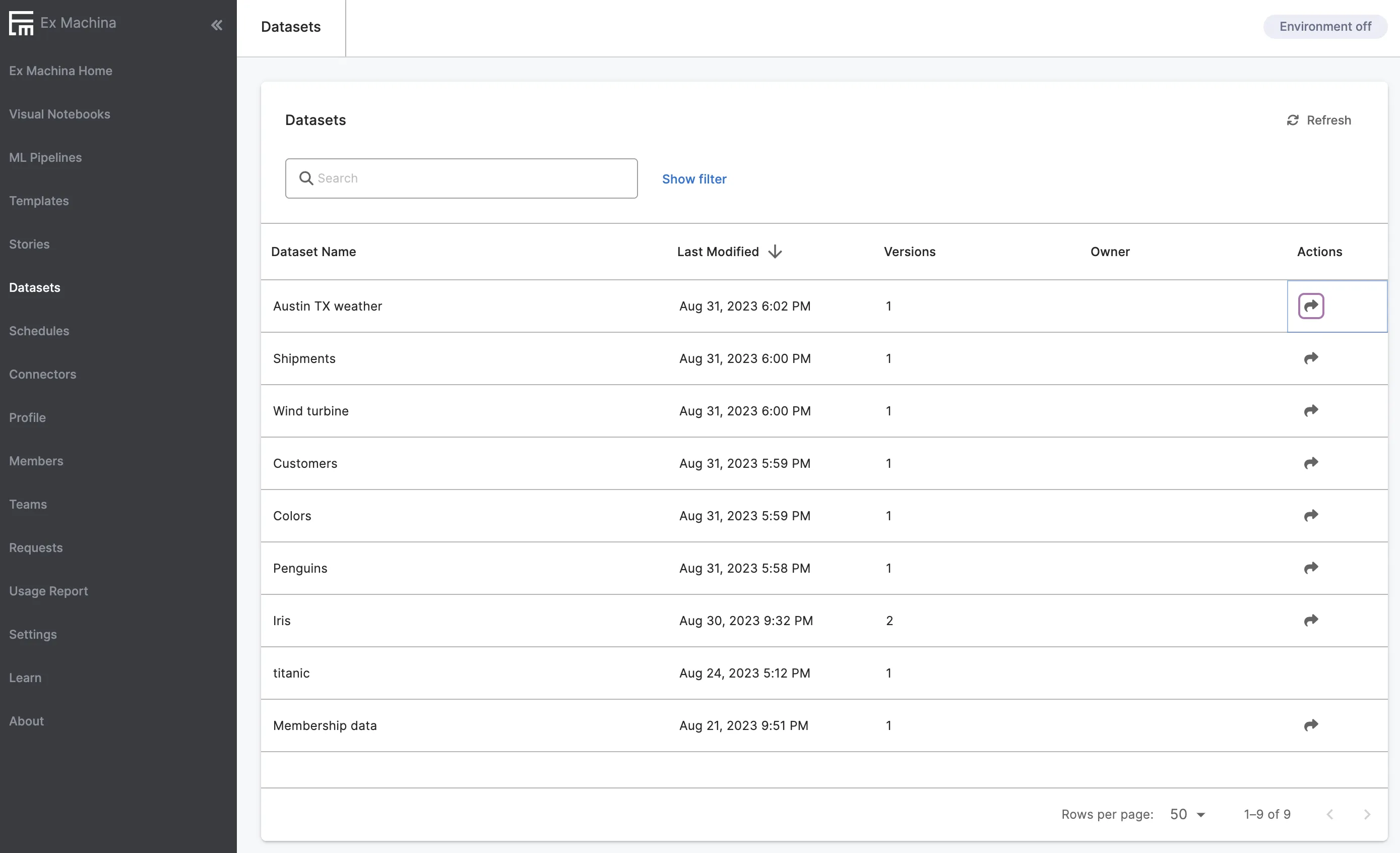Click the Refresh button

tap(1319, 120)
